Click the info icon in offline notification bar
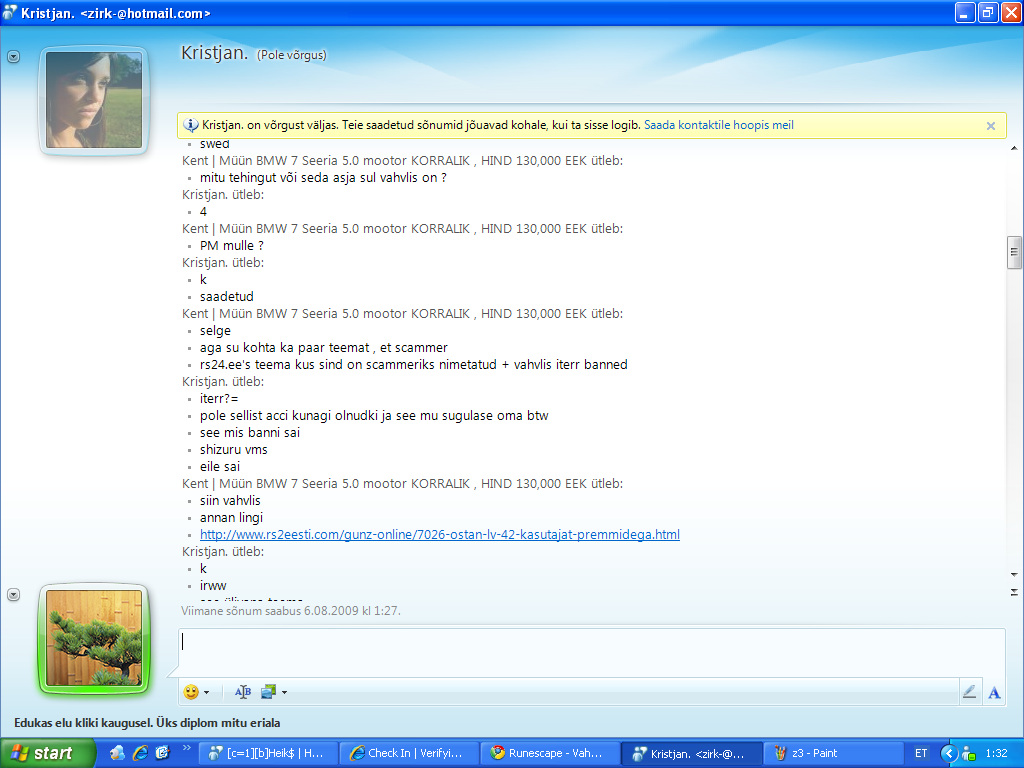Image resolution: width=1024 pixels, height=768 pixels. pyautogui.click(x=191, y=126)
